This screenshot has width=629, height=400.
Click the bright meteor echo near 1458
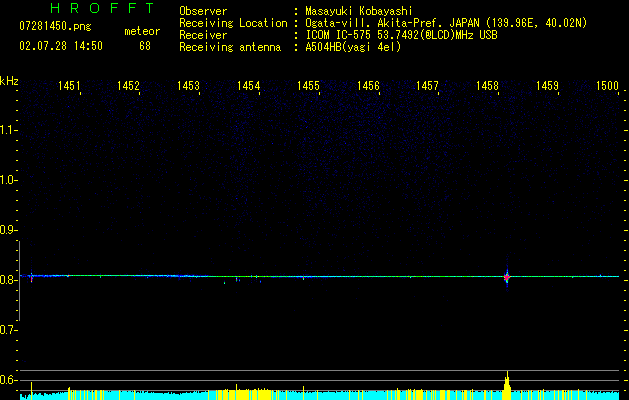[507, 277]
